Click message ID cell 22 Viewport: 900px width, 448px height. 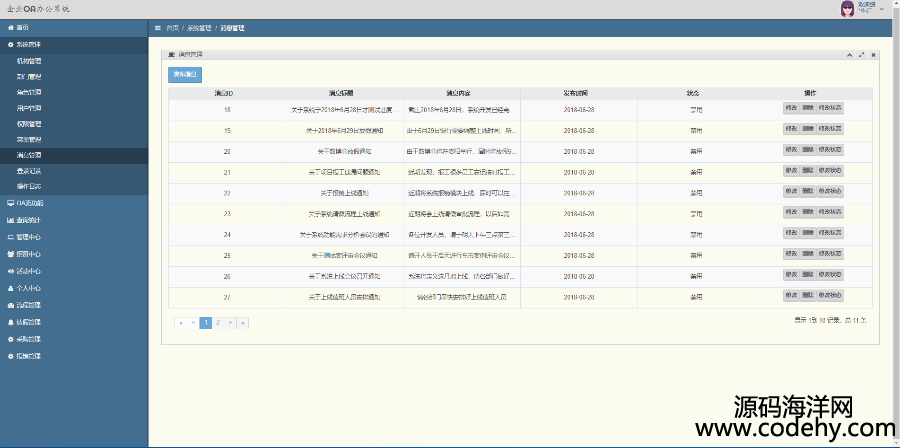pyautogui.click(x=227, y=193)
